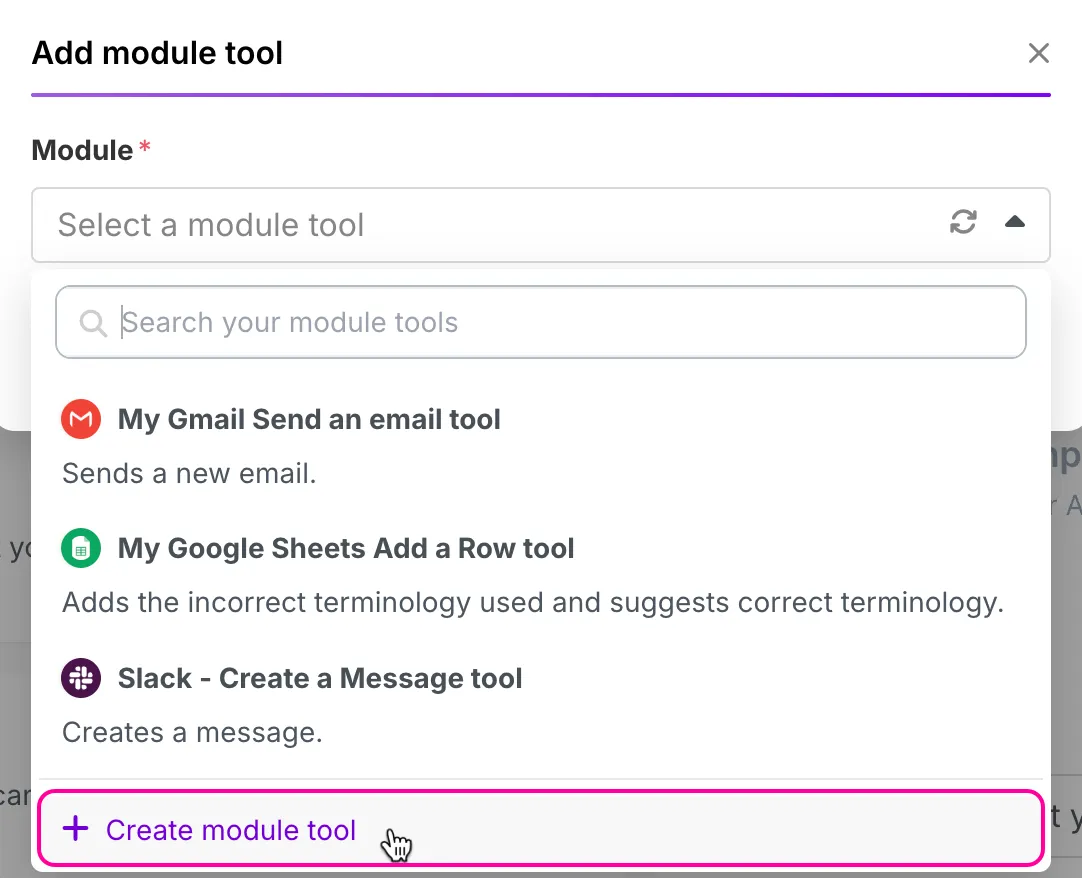Viewport: 1082px width, 878px height.
Task: Click the plus icon beside Create module tool
Action: pyautogui.click(x=75, y=828)
